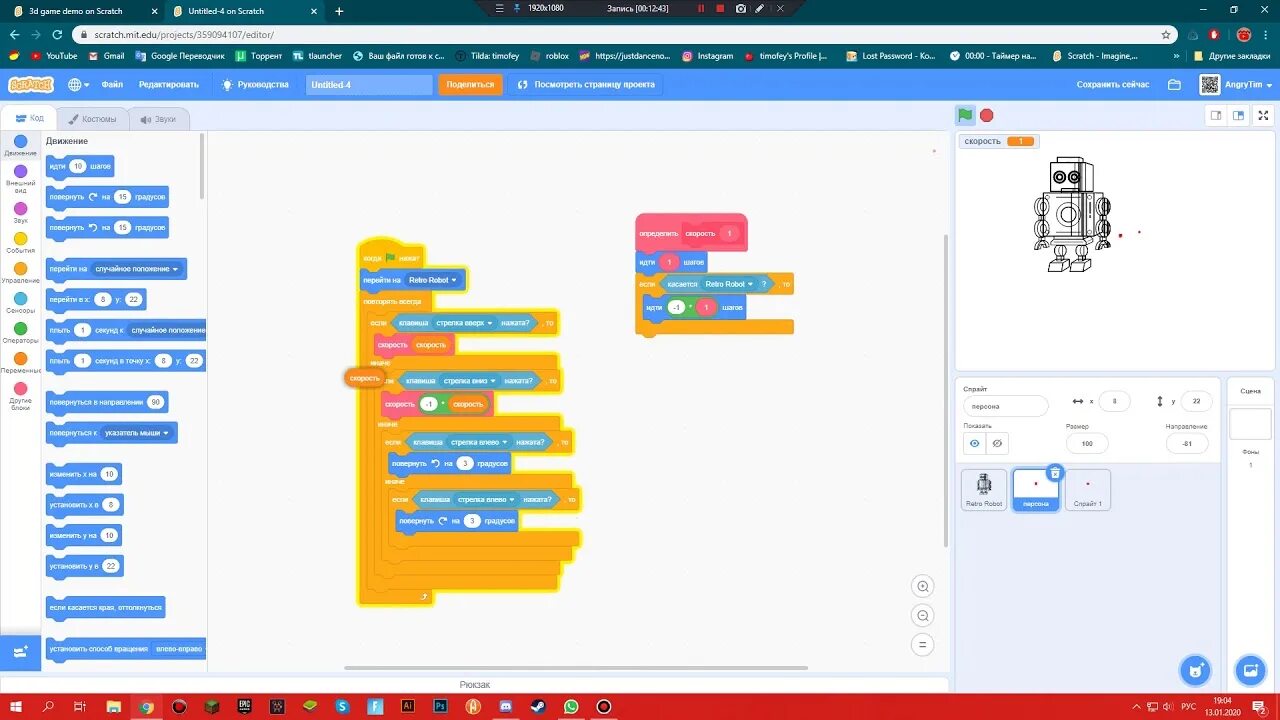Click the choose a sprite button

1194,670
